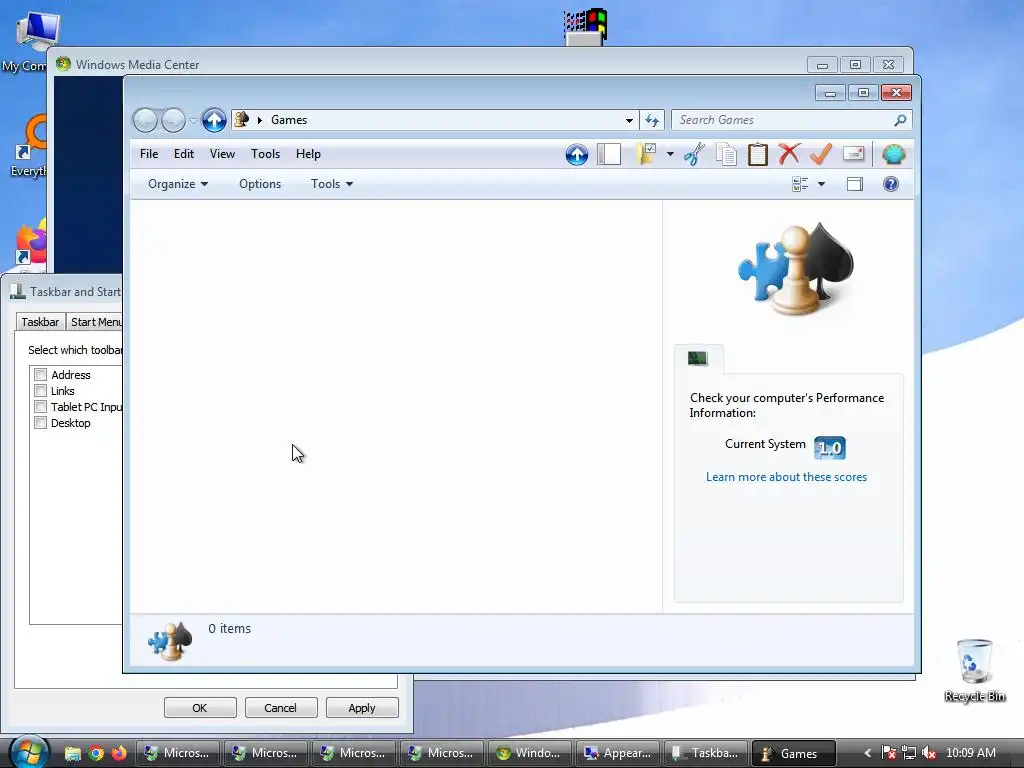Click the taskbar clock showing 10:09 AM
Image resolution: width=1024 pixels, height=768 pixels.
pos(970,753)
